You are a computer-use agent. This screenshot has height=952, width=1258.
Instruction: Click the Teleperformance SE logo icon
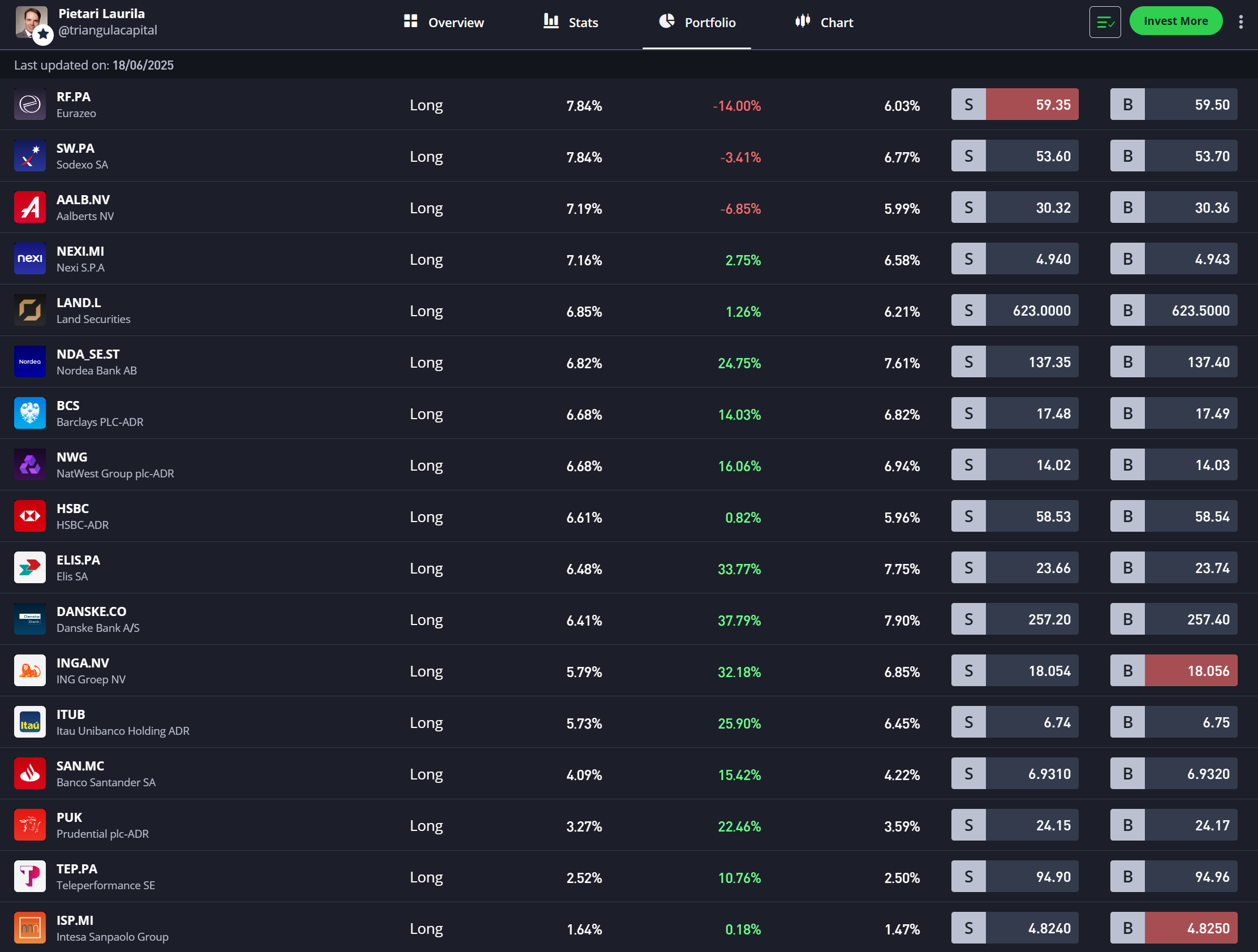click(x=29, y=876)
